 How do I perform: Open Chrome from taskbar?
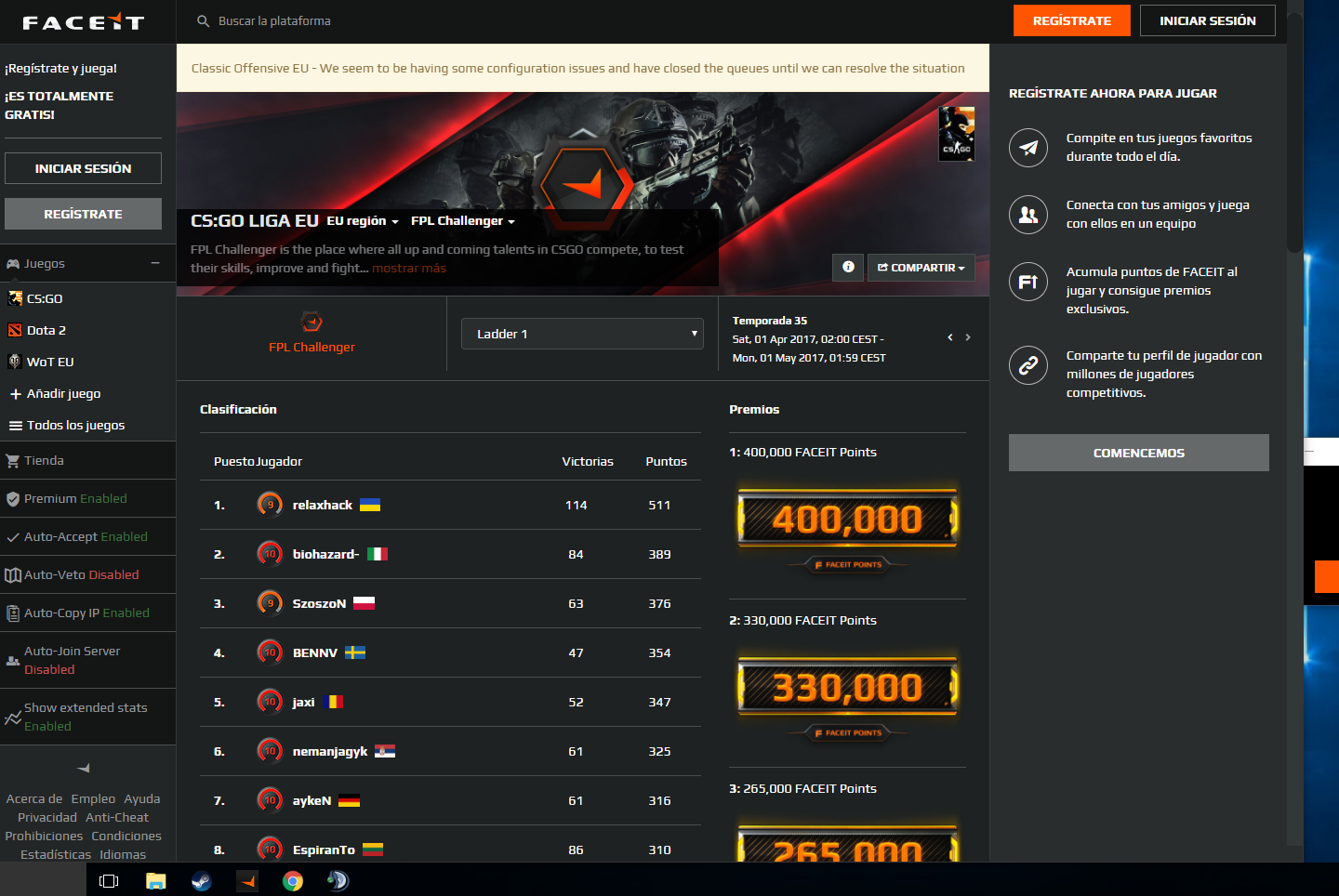(x=293, y=880)
